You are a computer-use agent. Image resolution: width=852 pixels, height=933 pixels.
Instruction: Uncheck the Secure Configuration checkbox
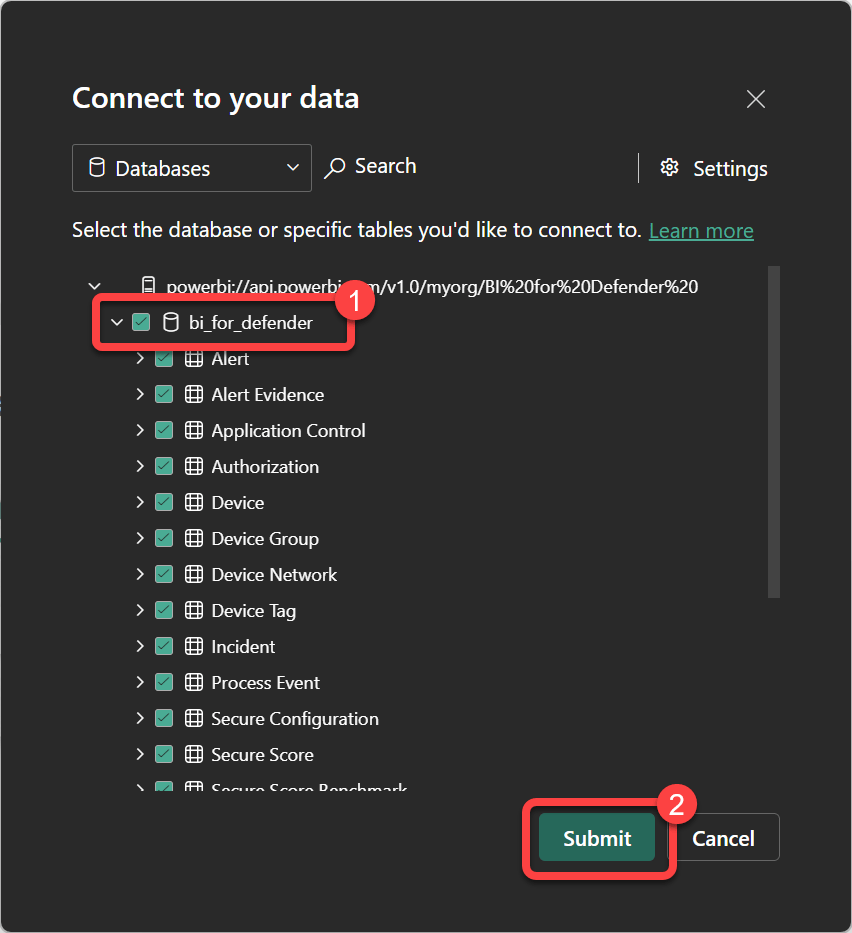click(164, 718)
